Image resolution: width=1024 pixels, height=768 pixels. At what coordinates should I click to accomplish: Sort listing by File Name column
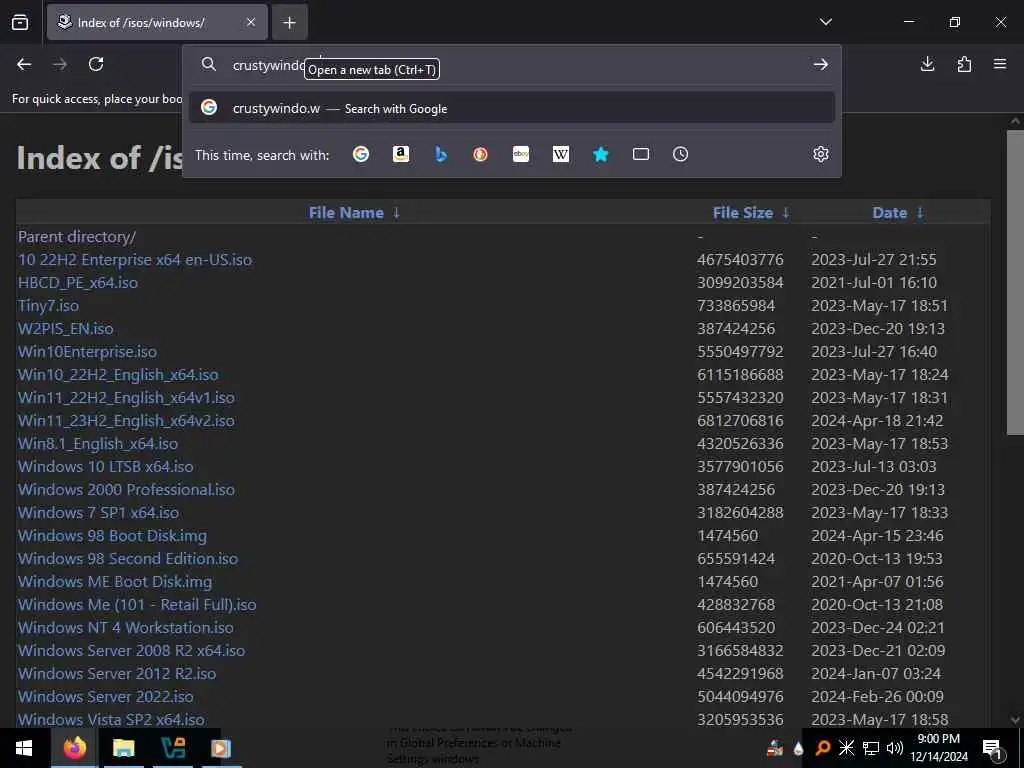coord(346,212)
